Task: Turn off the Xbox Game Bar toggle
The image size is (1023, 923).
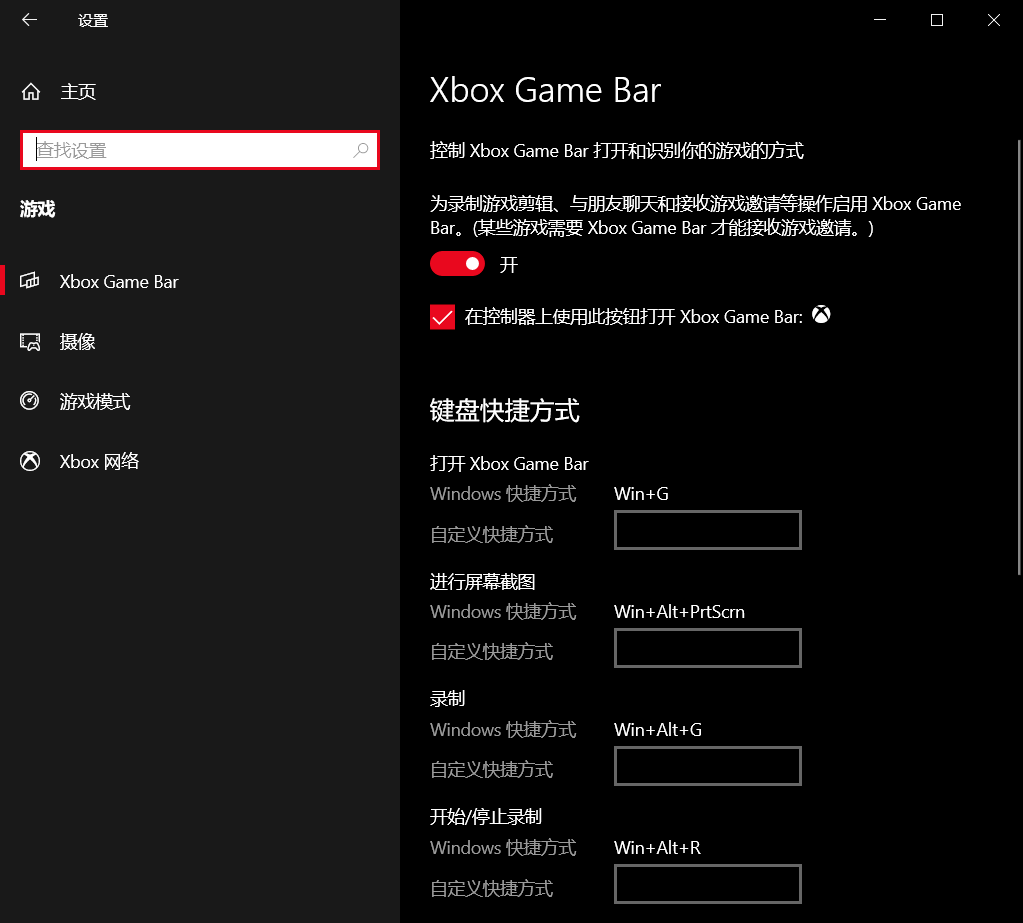Action: click(x=457, y=264)
